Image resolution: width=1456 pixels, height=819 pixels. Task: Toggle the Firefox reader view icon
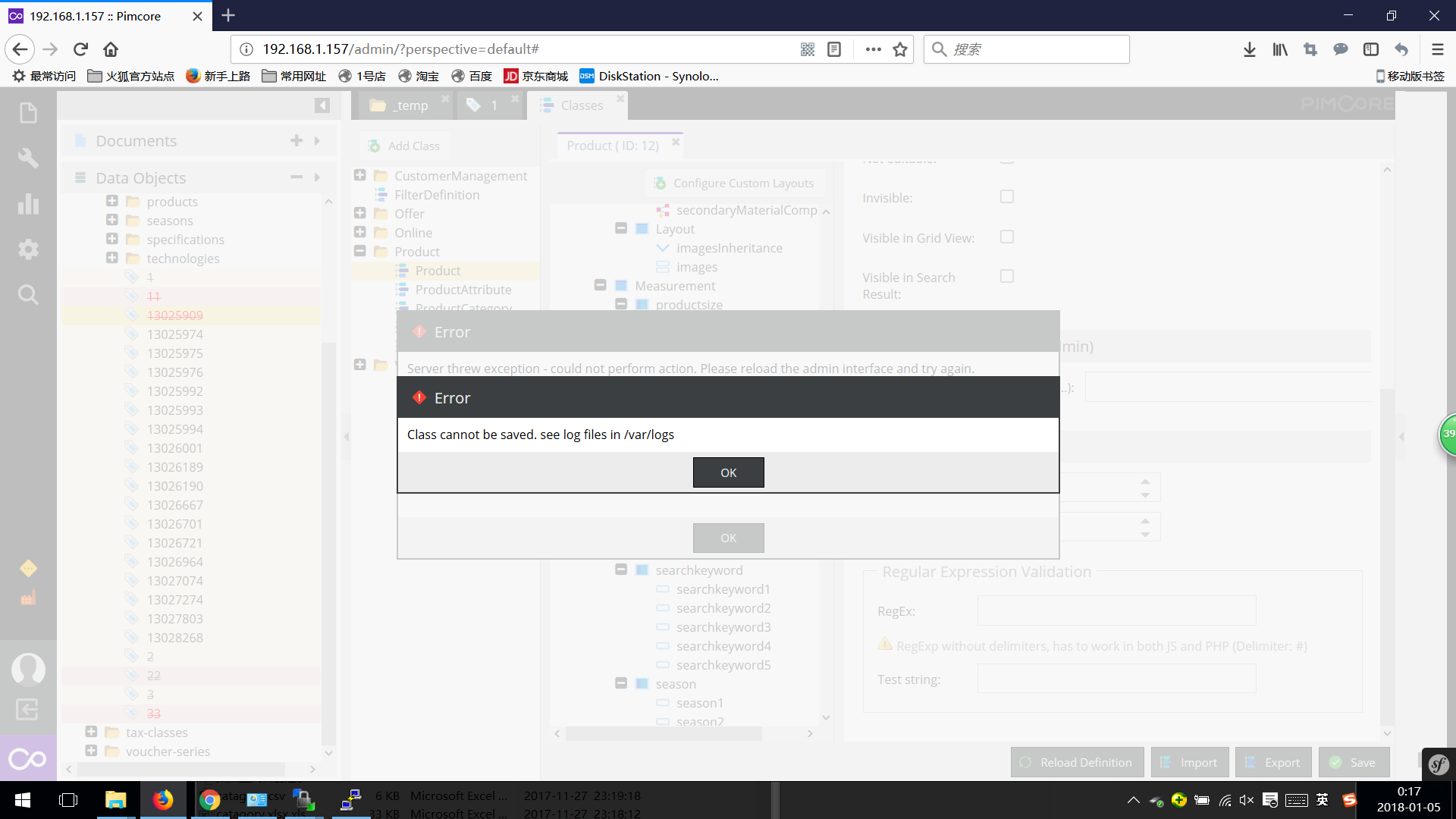click(834, 49)
